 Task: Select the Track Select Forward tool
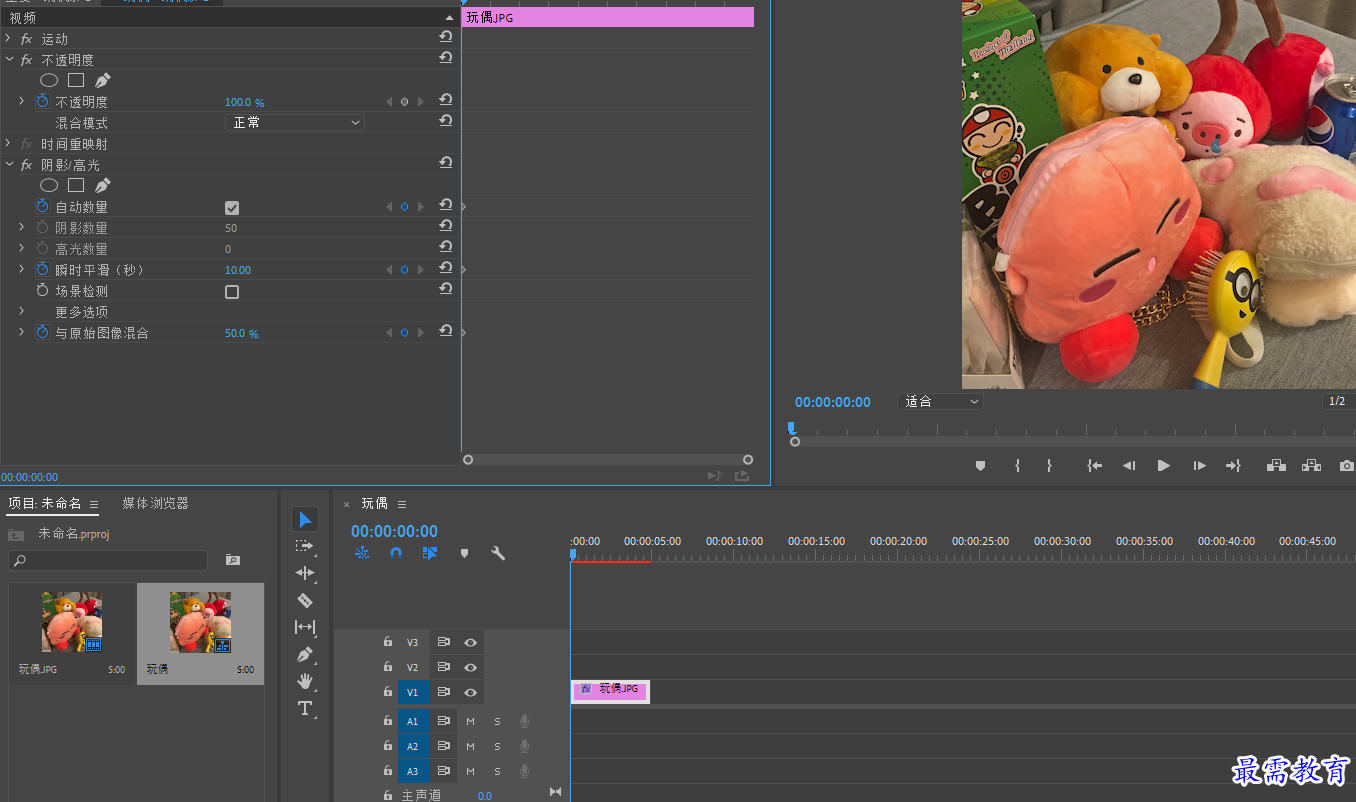(x=305, y=546)
